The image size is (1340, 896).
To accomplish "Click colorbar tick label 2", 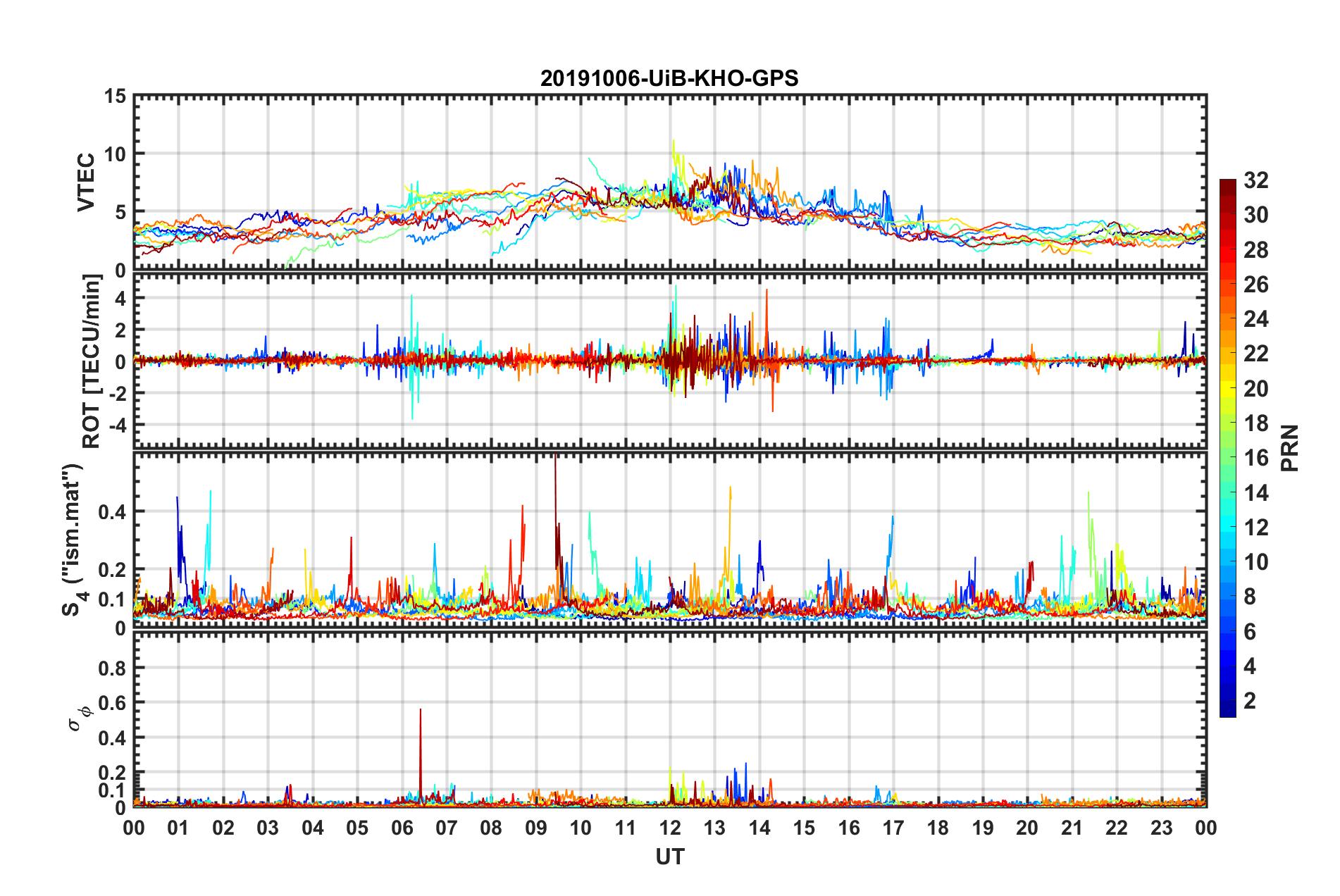I will pyautogui.click(x=1250, y=701).
